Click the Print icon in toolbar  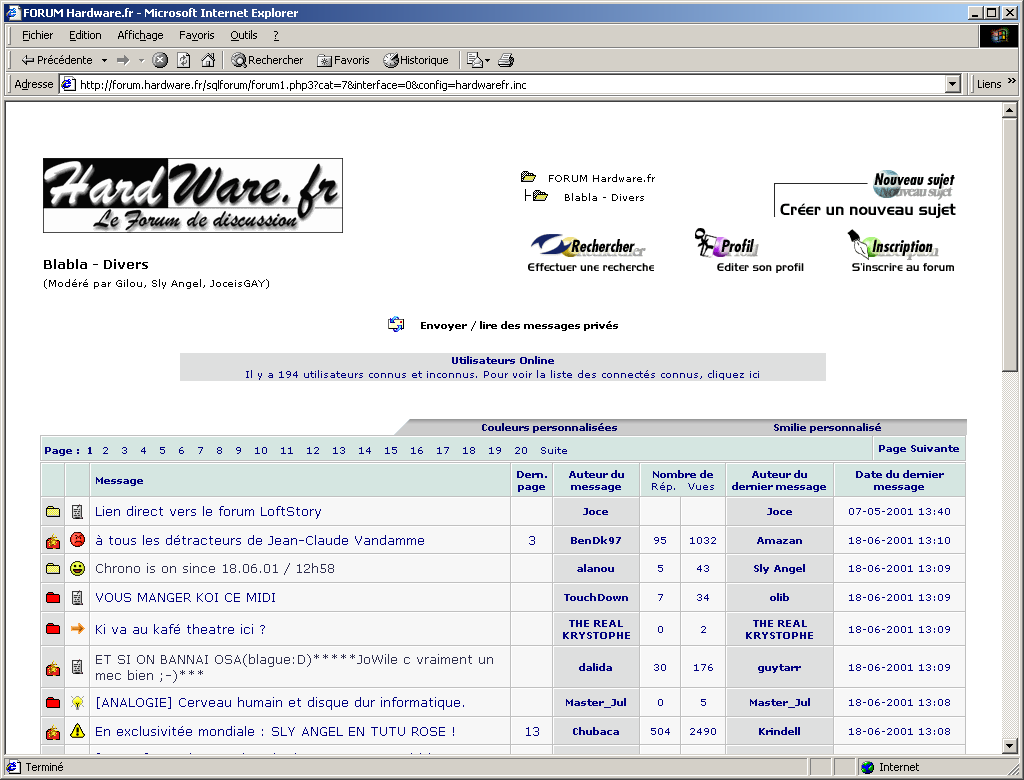click(506, 60)
